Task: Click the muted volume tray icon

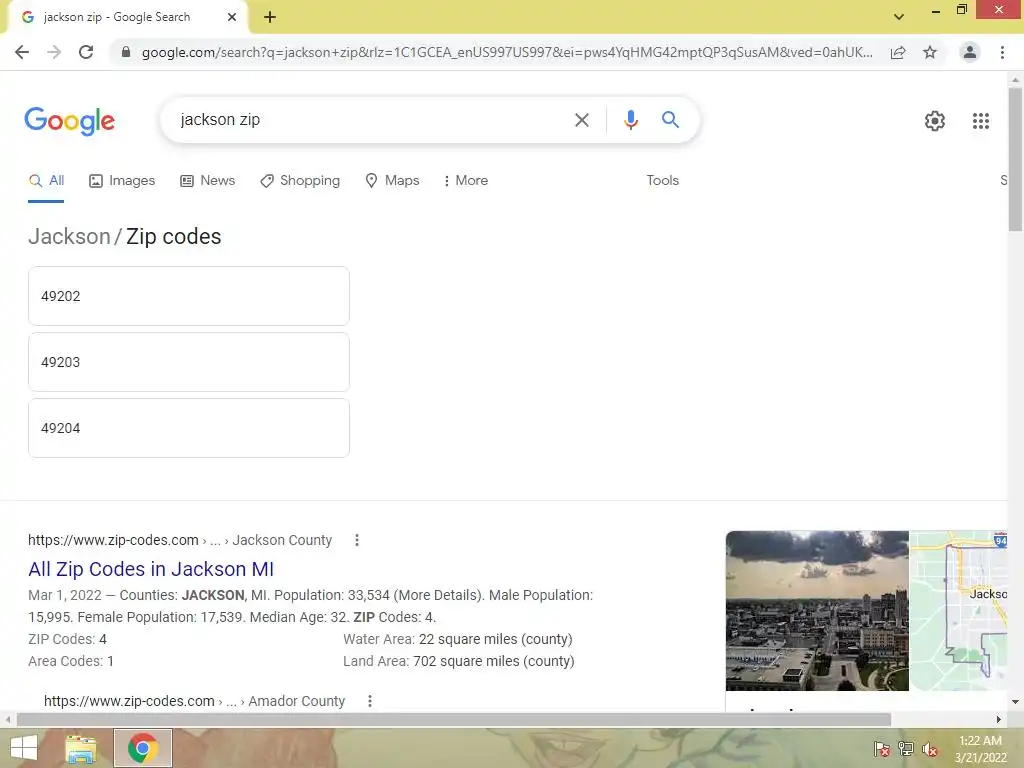Action: (930, 748)
